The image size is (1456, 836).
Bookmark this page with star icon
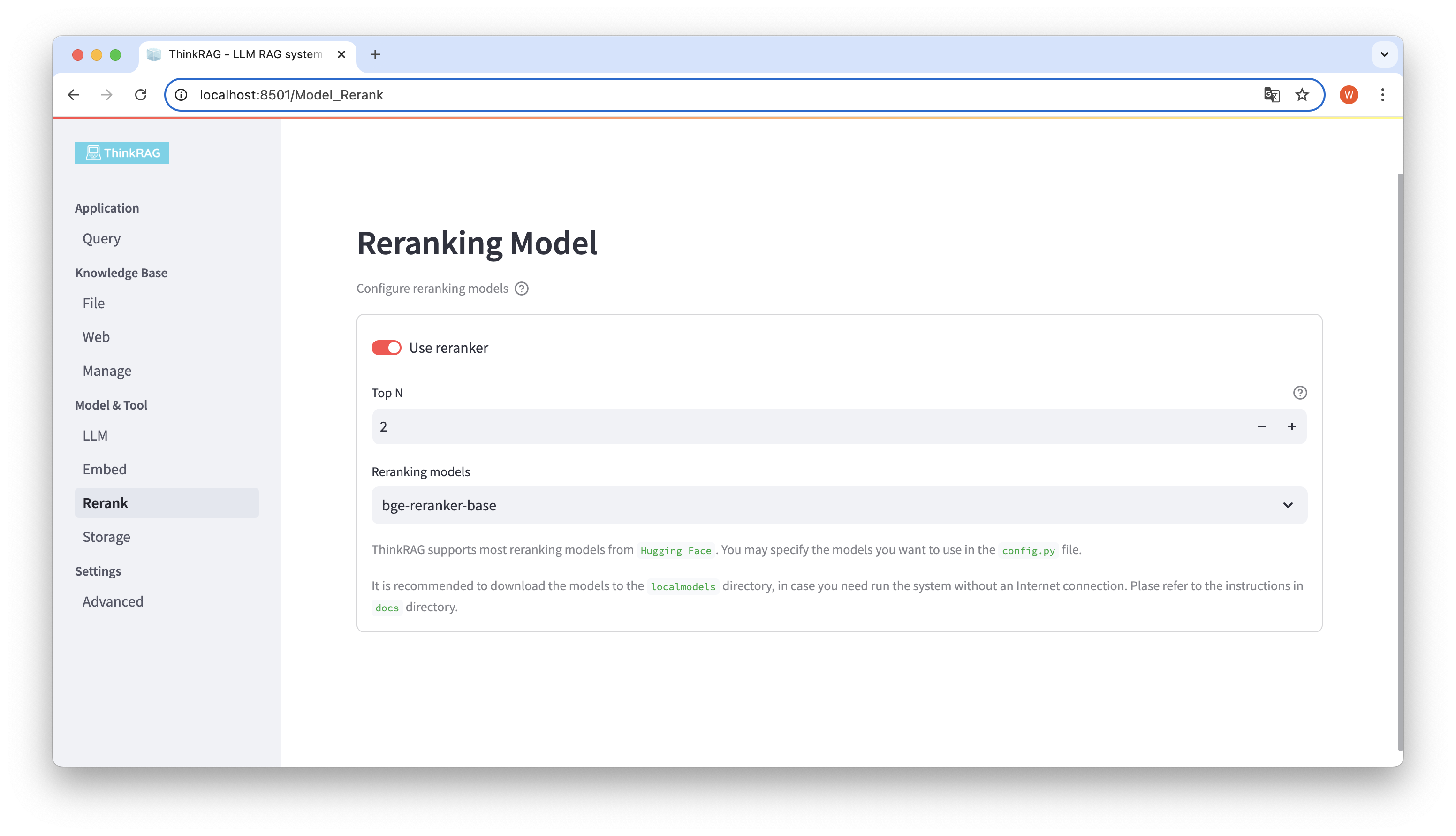click(x=1302, y=95)
